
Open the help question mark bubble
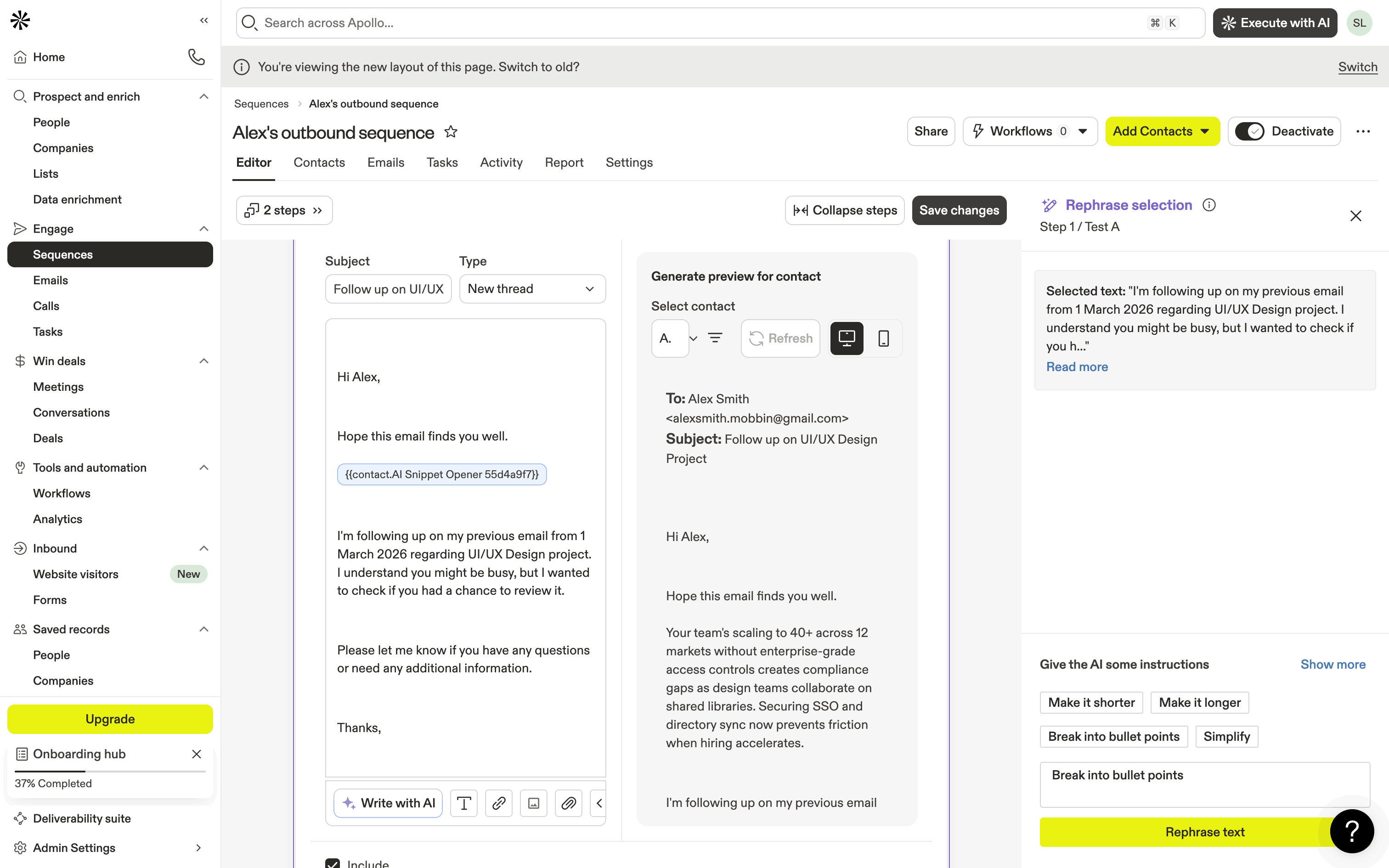(x=1352, y=831)
